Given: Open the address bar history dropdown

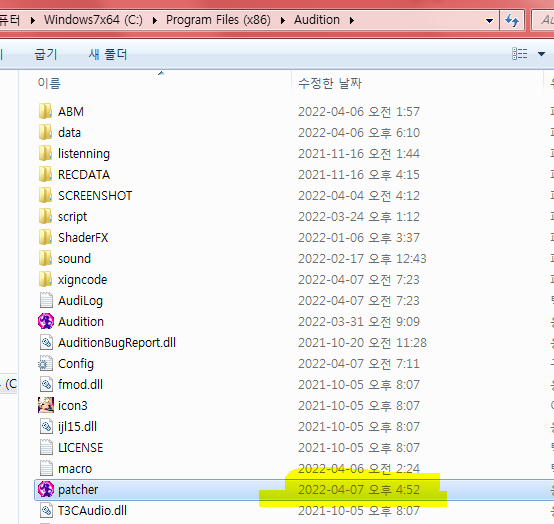Looking at the screenshot, I should point(489,20).
